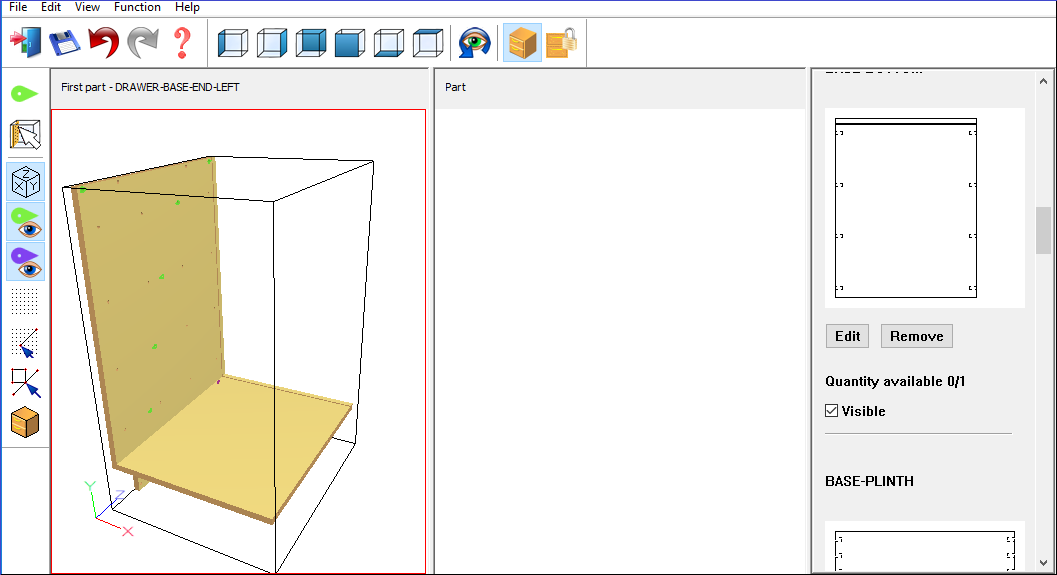The height and width of the screenshot is (575, 1057).
Task: Toggle the orange cabinet drawer icon
Action: pyautogui.click(x=522, y=42)
